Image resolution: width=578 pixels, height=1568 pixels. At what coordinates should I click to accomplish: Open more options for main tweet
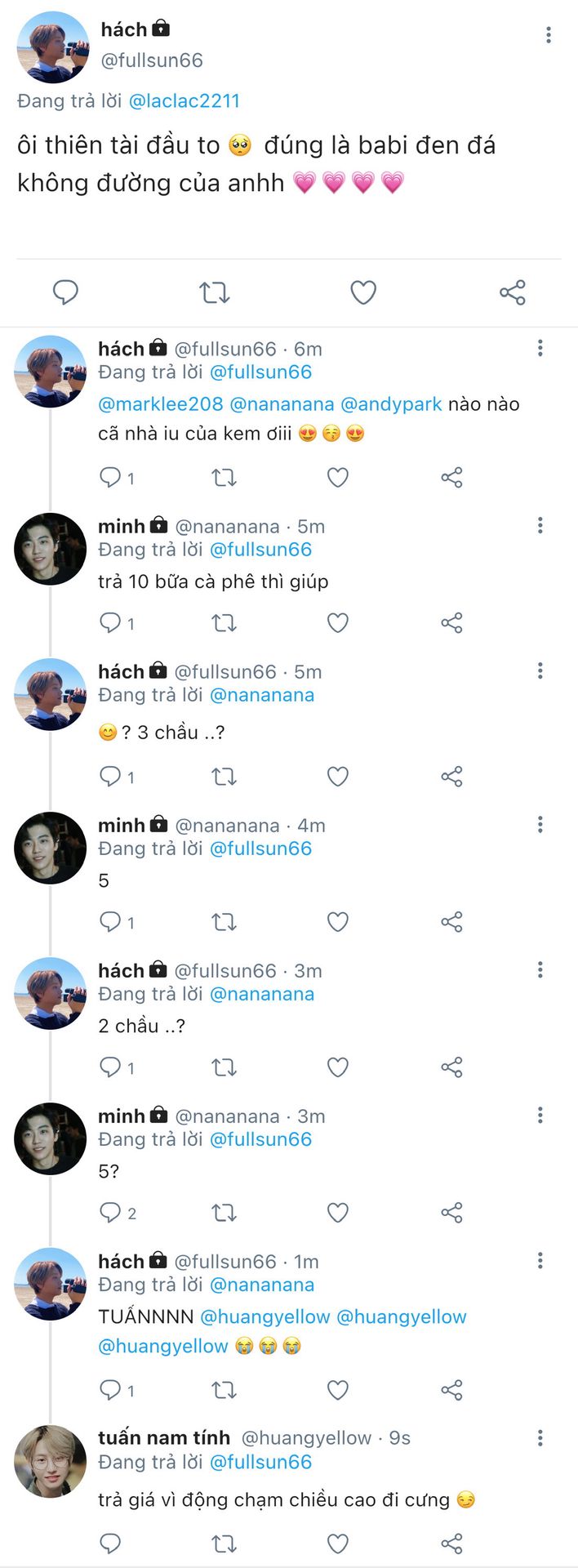548,34
